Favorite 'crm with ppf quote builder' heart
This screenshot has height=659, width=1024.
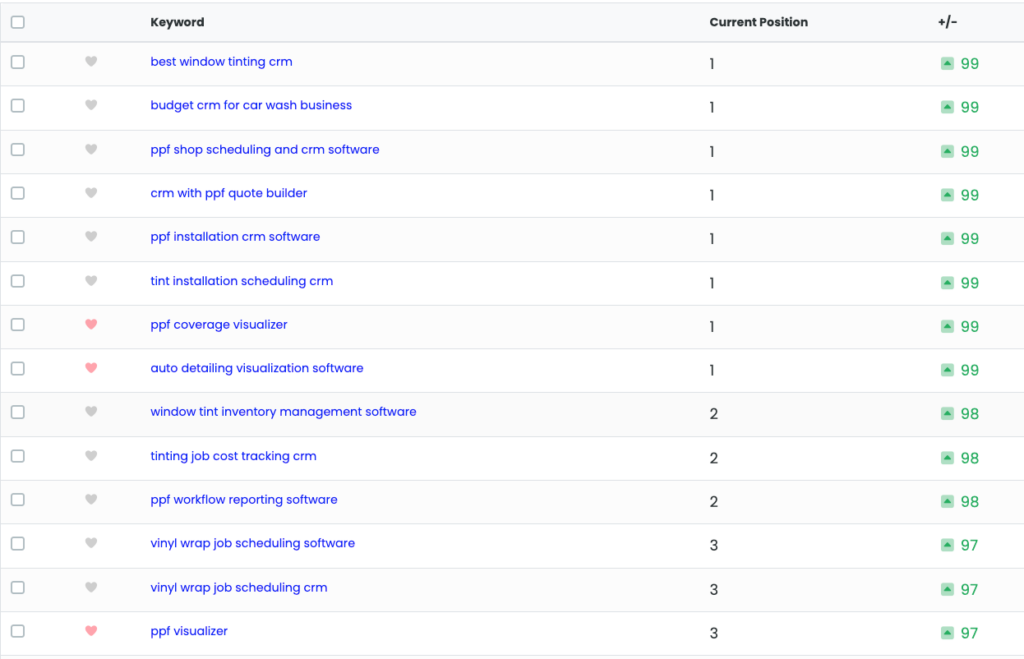point(91,193)
